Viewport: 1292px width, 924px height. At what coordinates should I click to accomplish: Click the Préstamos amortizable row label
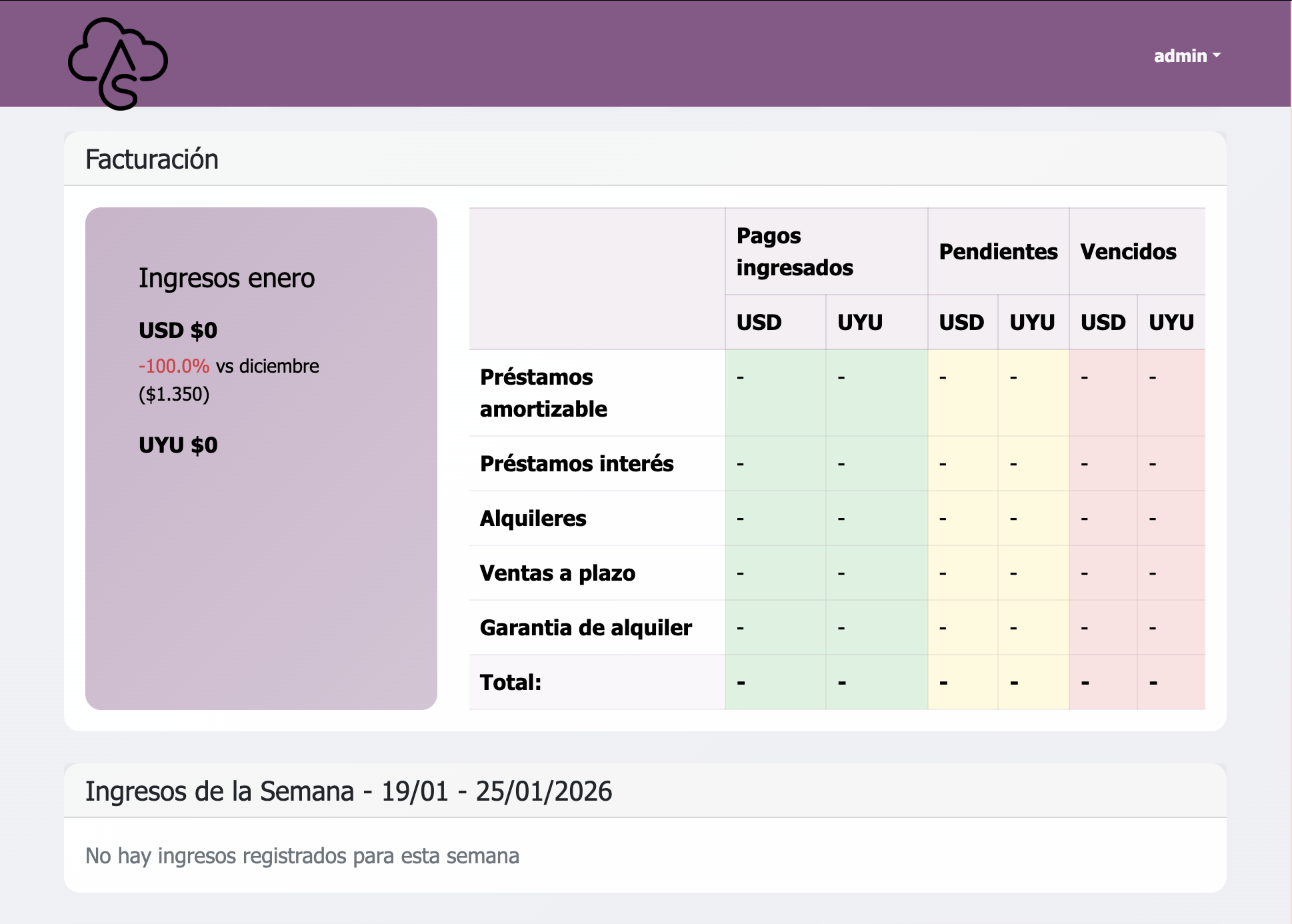543,393
